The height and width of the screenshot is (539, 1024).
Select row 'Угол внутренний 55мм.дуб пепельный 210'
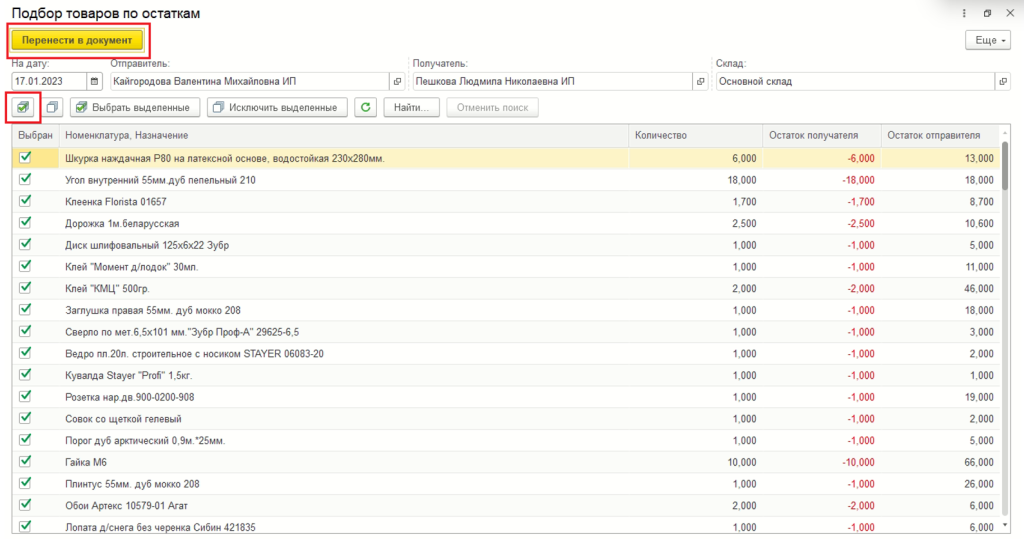[x=506, y=180]
